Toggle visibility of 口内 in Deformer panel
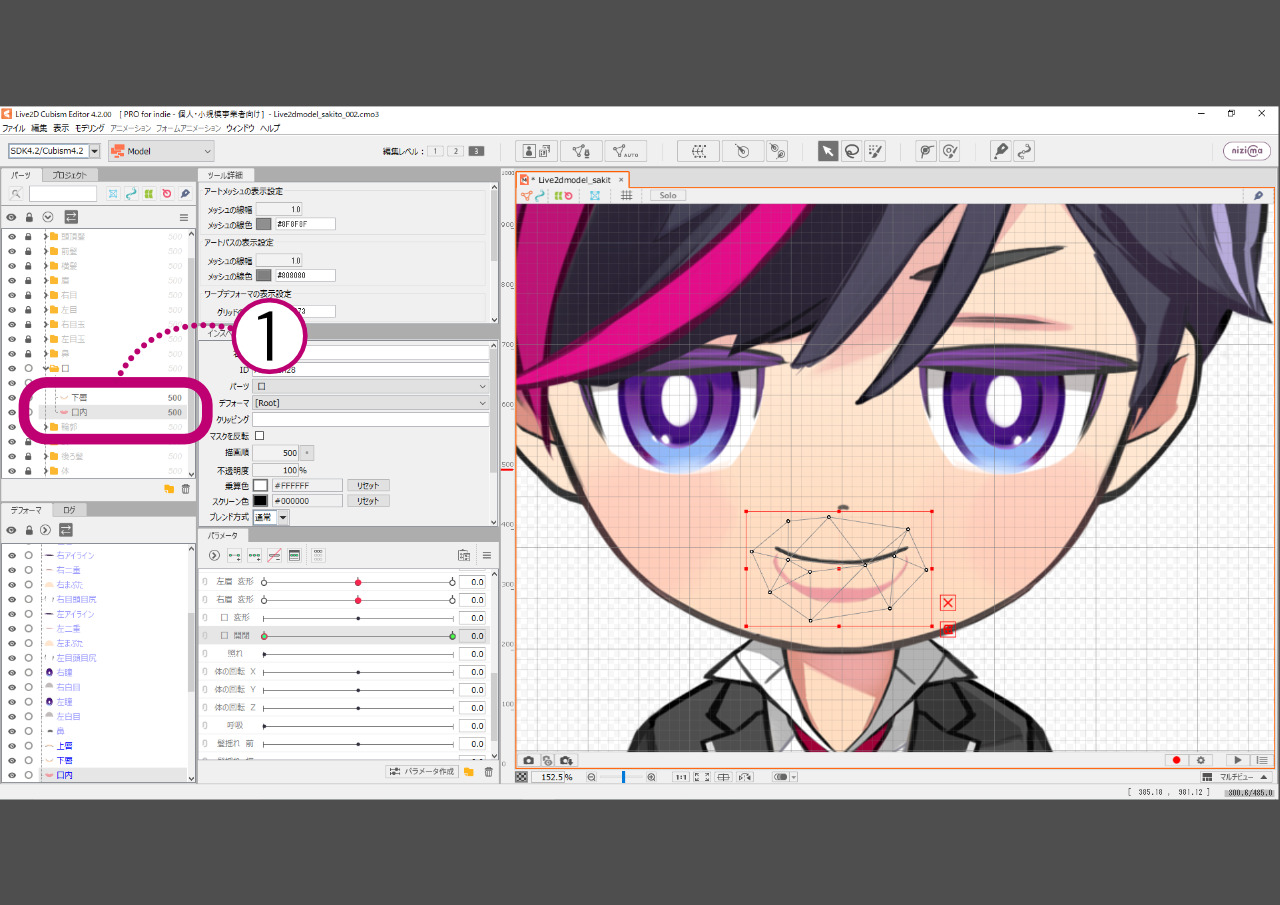1280x905 pixels. (x=12, y=775)
